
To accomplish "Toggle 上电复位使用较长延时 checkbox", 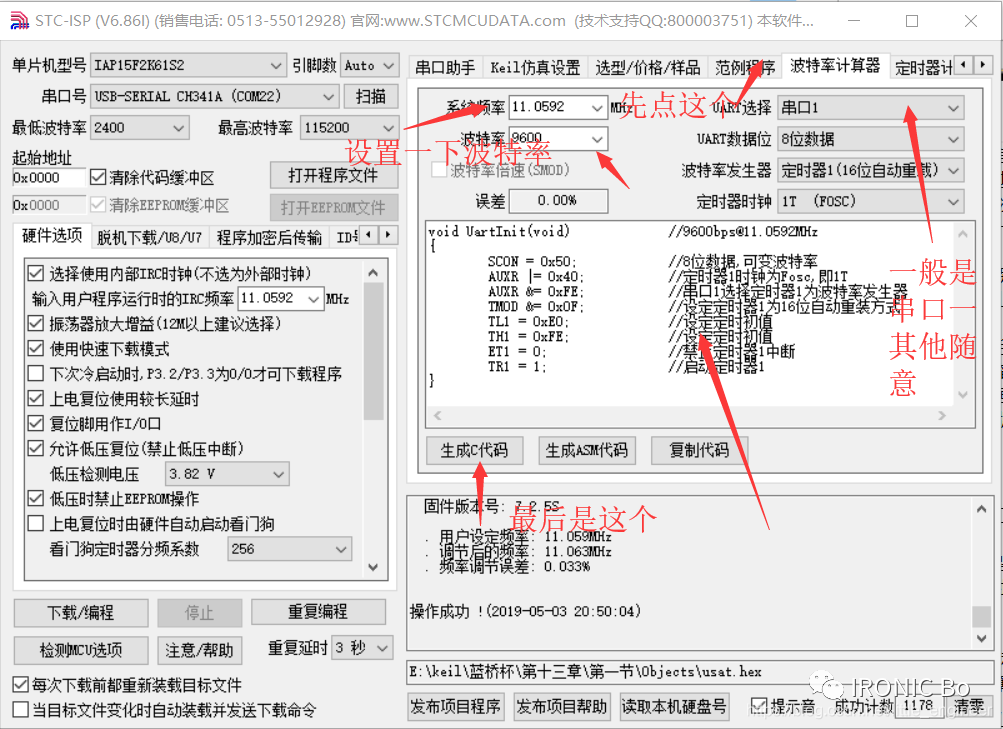I will (36, 399).
